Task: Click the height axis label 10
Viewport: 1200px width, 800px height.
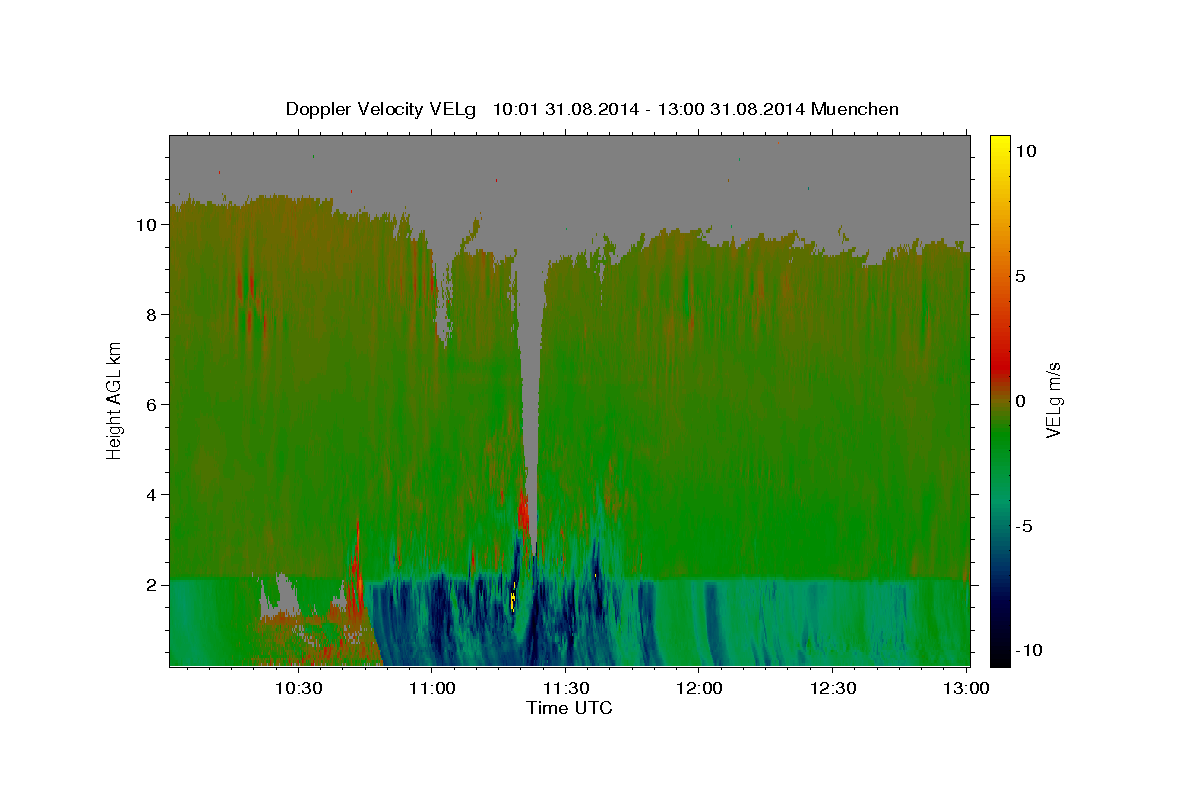Action: [146, 225]
